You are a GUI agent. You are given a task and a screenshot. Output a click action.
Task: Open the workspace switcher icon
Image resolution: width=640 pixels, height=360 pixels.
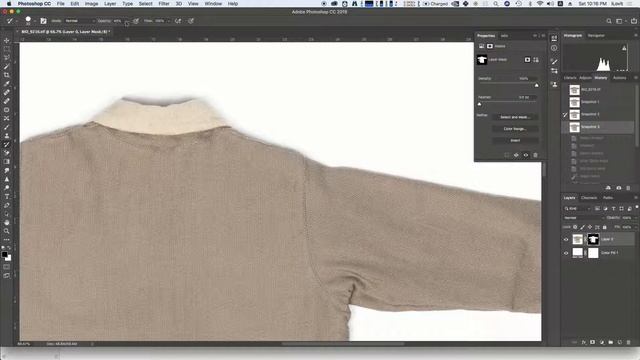pyautogui.click(x=620, y=21)
